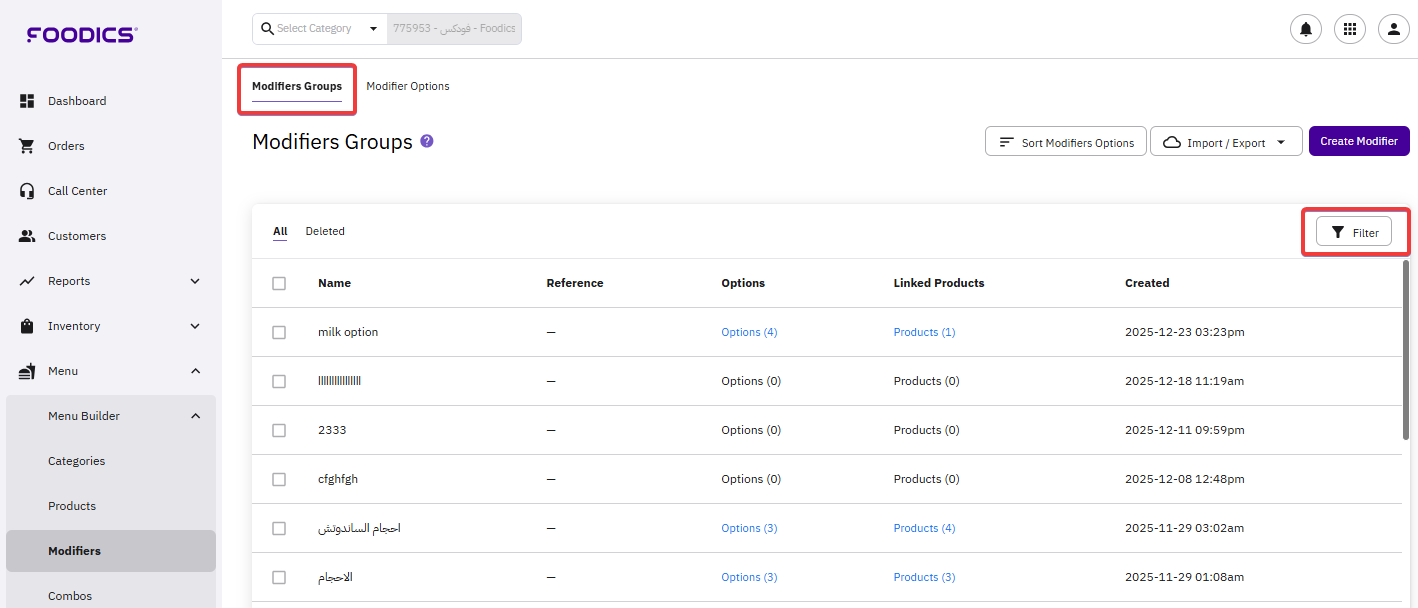Click the purple help icon beside Modifiers Groups

point(427,141)
